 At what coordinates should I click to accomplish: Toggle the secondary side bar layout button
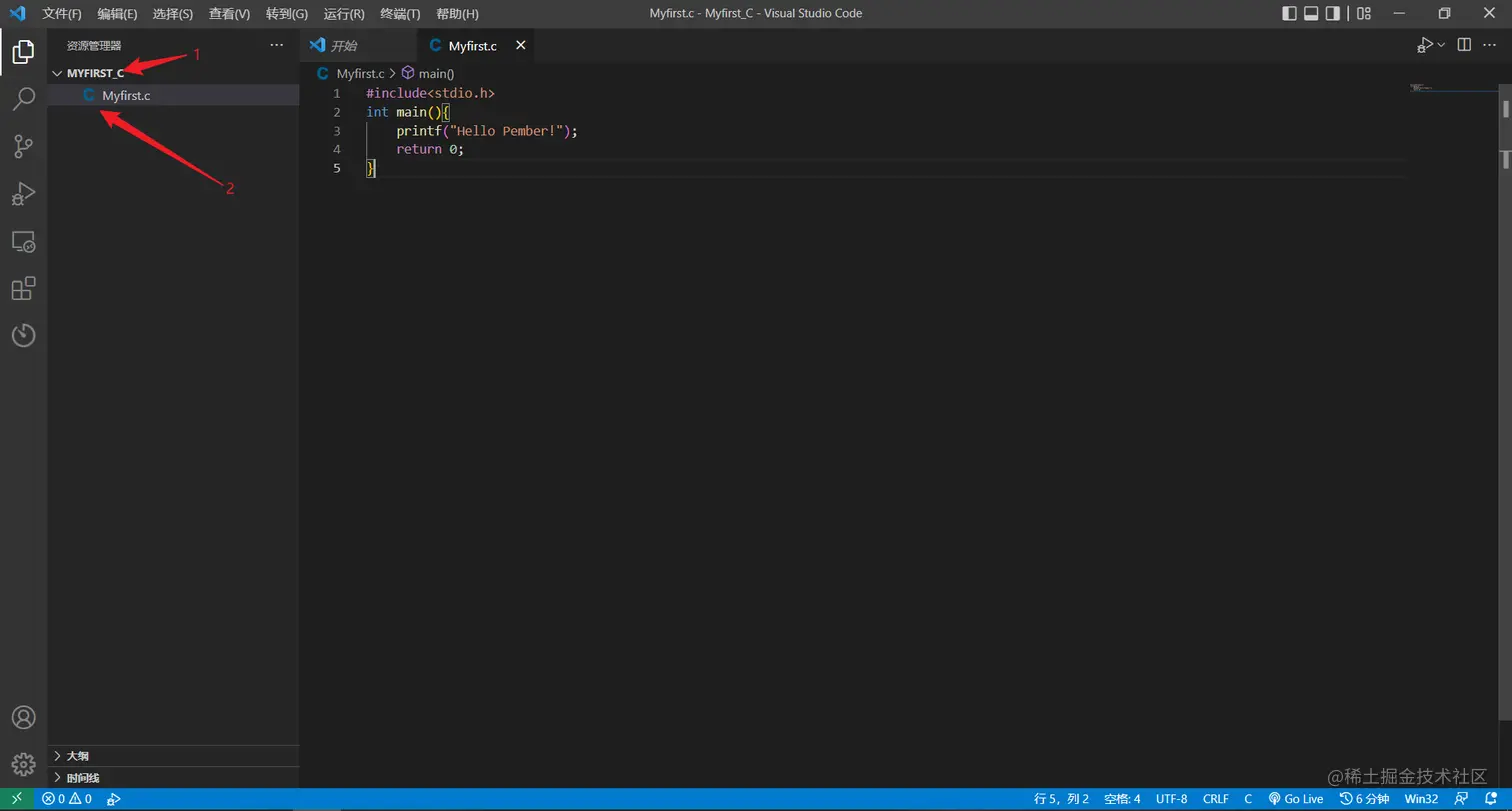tap(1333, 14)
